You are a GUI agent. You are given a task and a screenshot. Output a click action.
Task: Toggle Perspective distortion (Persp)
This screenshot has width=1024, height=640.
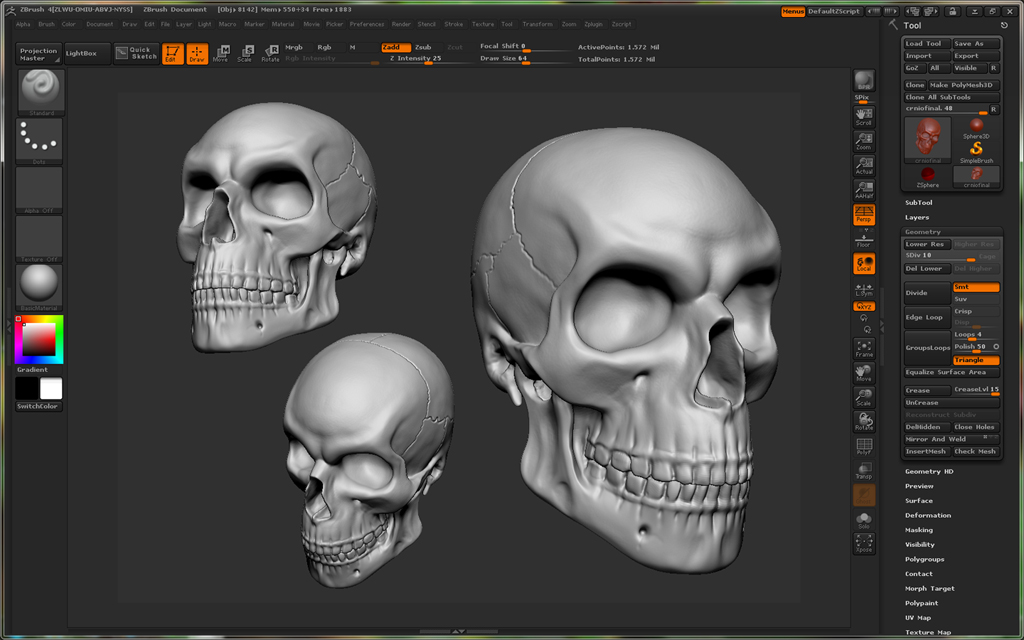[864, 214]
